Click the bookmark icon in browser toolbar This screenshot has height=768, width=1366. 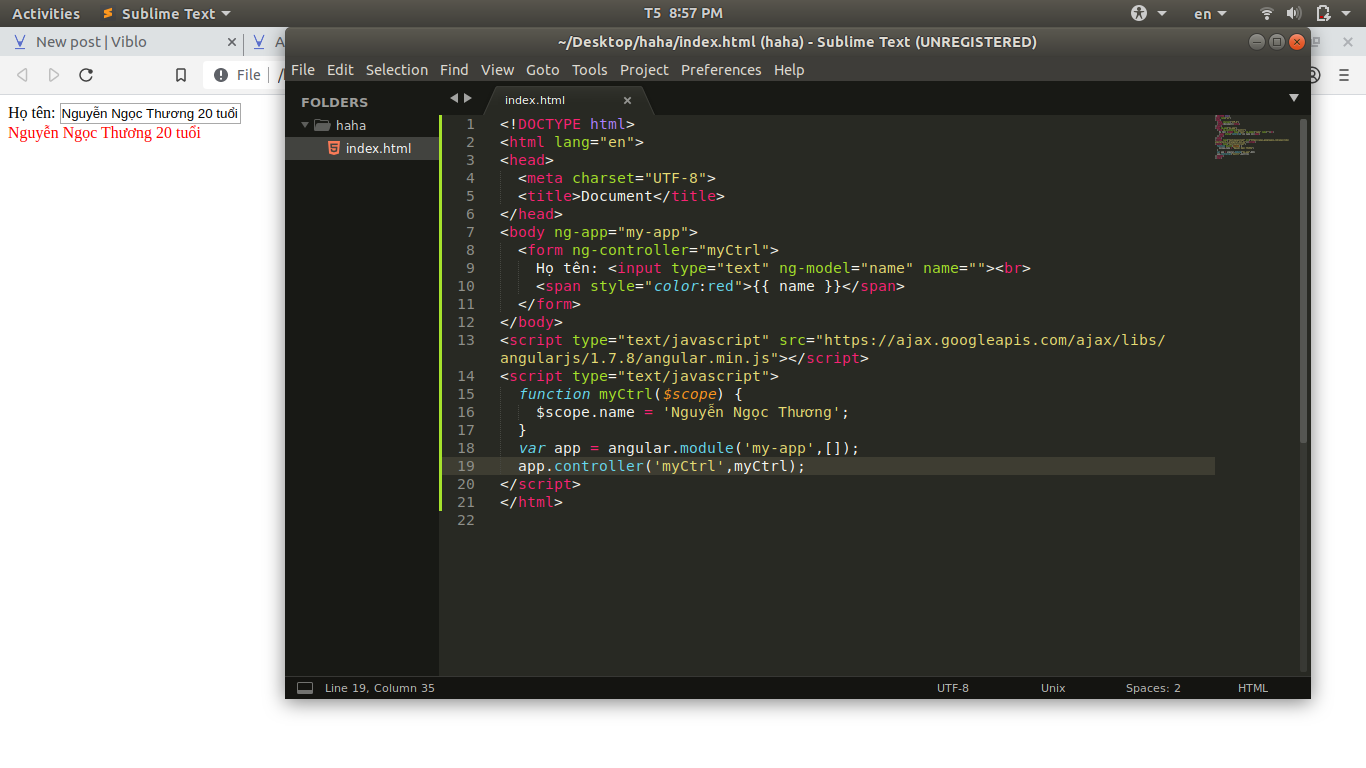[181, 75]
